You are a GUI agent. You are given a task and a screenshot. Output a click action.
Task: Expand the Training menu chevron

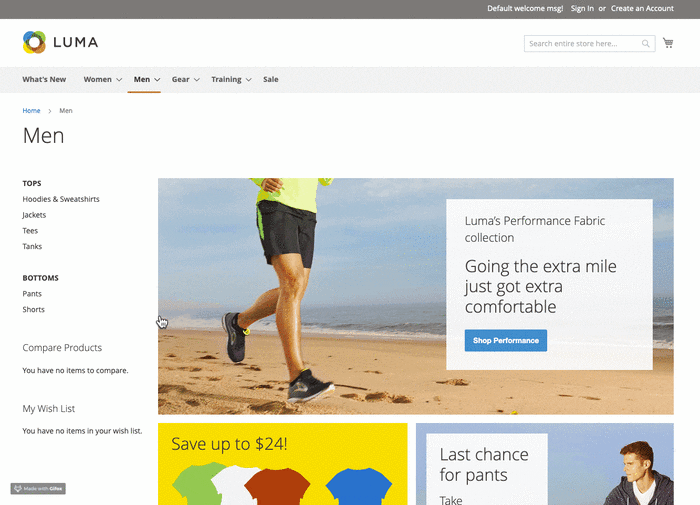click(248, 80)
